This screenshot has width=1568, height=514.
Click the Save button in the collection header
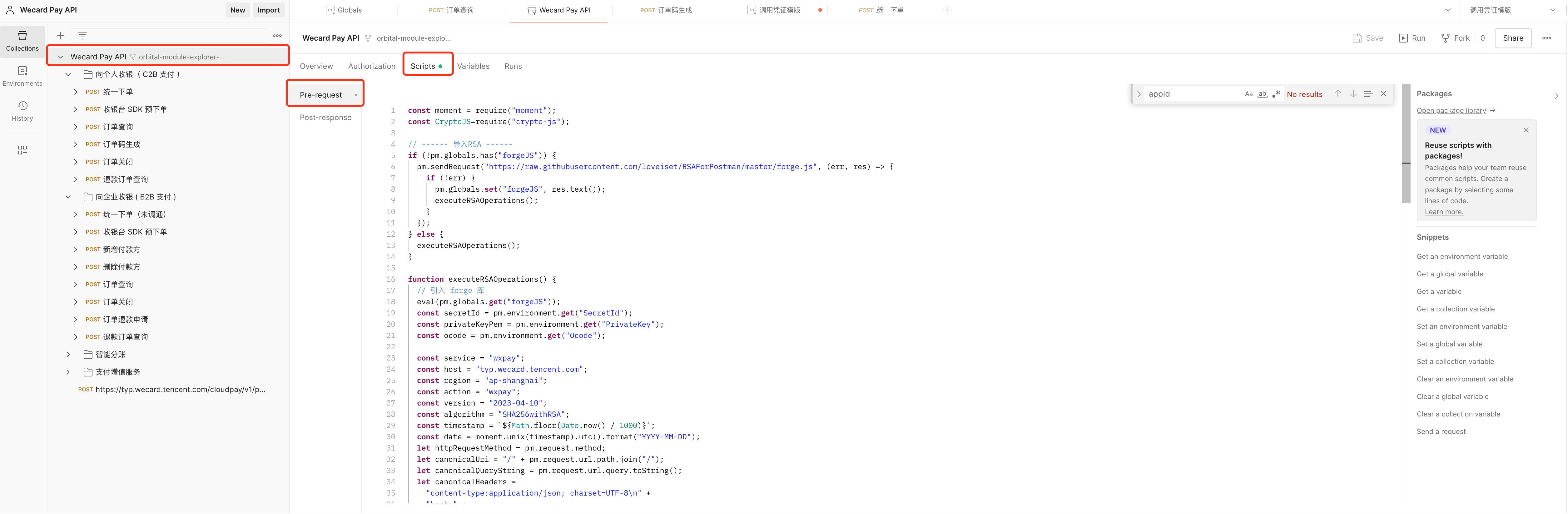1367,38
